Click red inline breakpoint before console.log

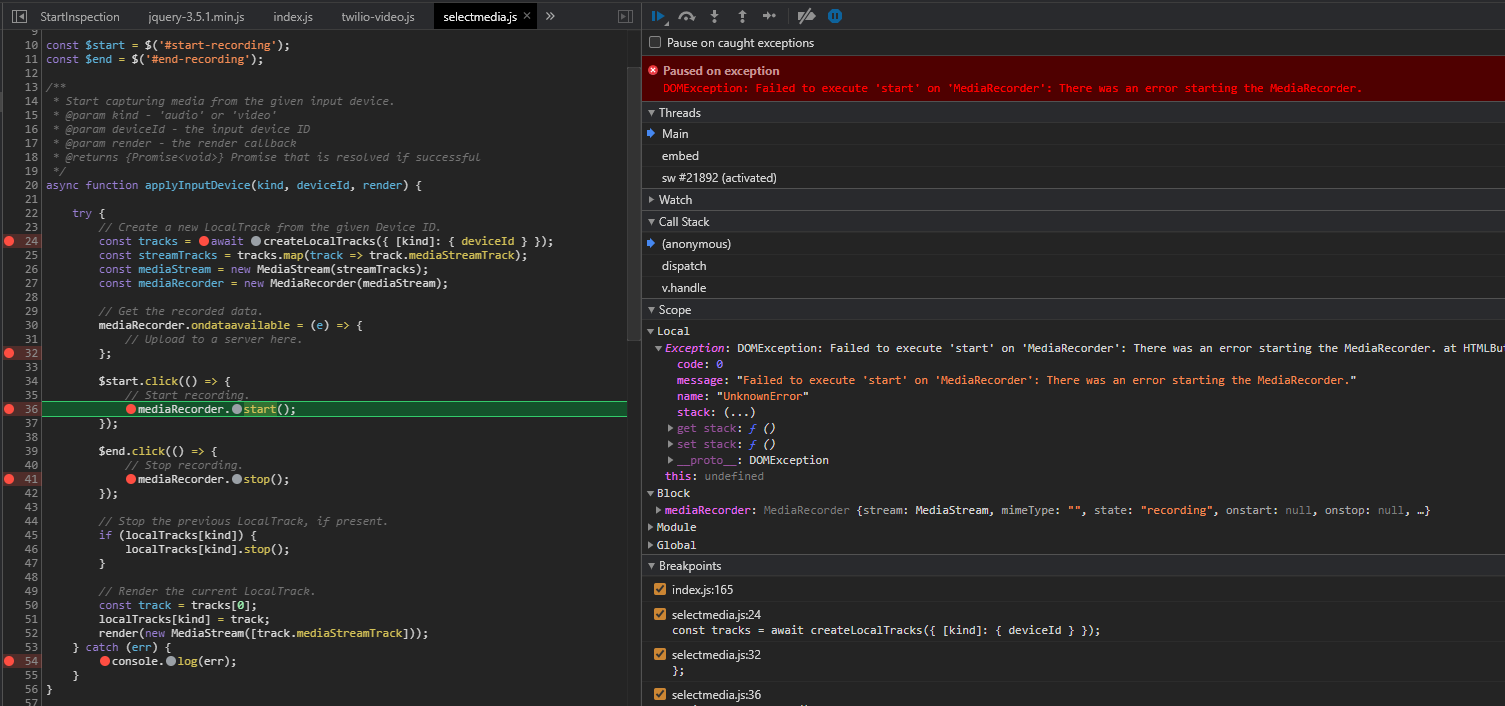tap(105, 661)
